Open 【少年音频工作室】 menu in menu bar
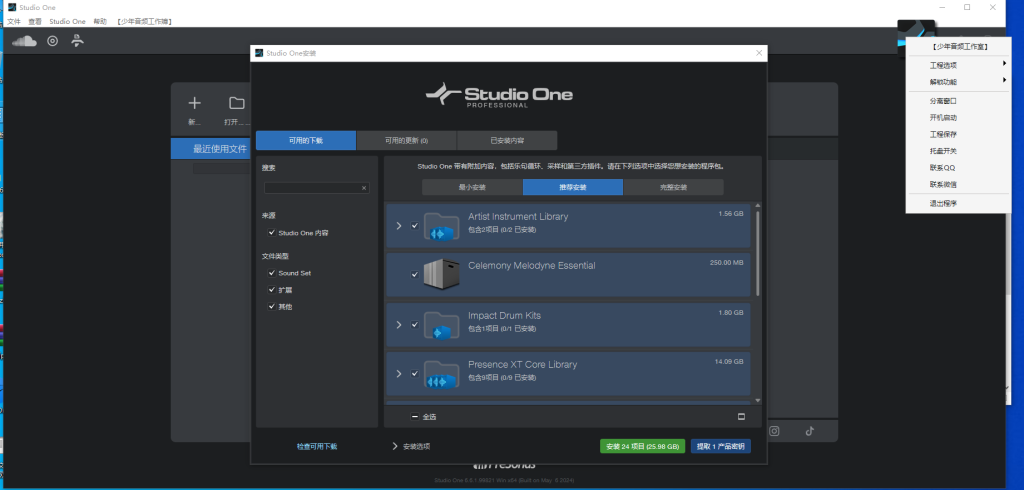The width and height of the screenshot is (1024, 490). [x=144, y=22]
